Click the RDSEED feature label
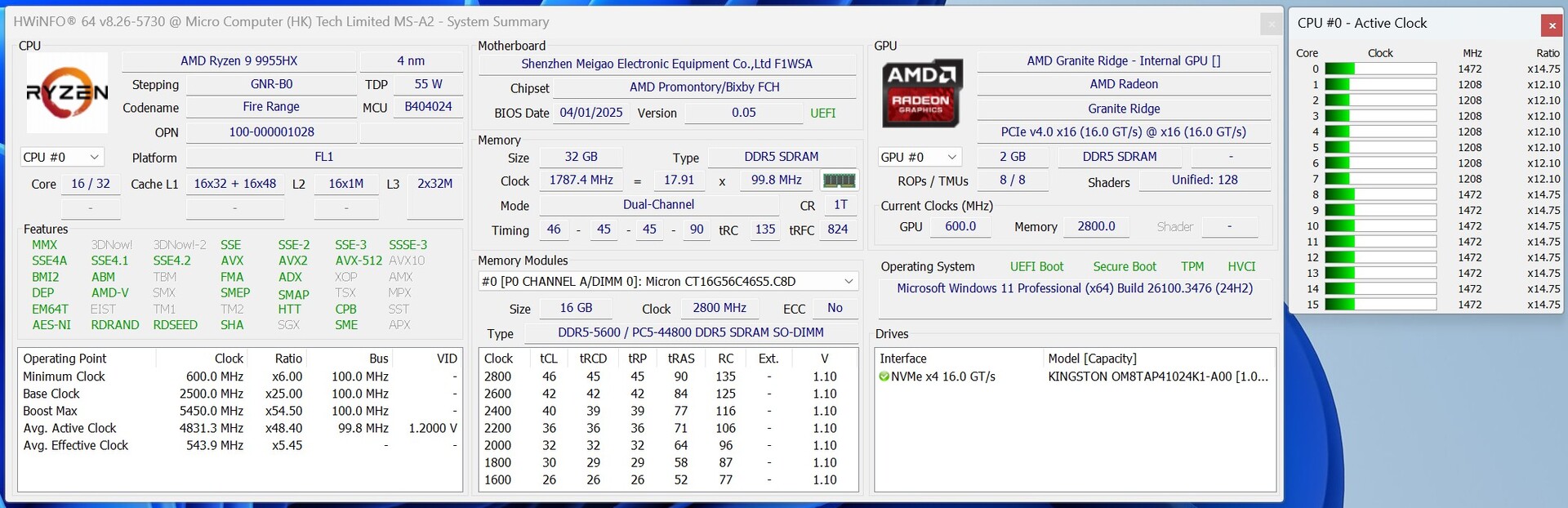The image size is (1568, 508). click(176, 325)
